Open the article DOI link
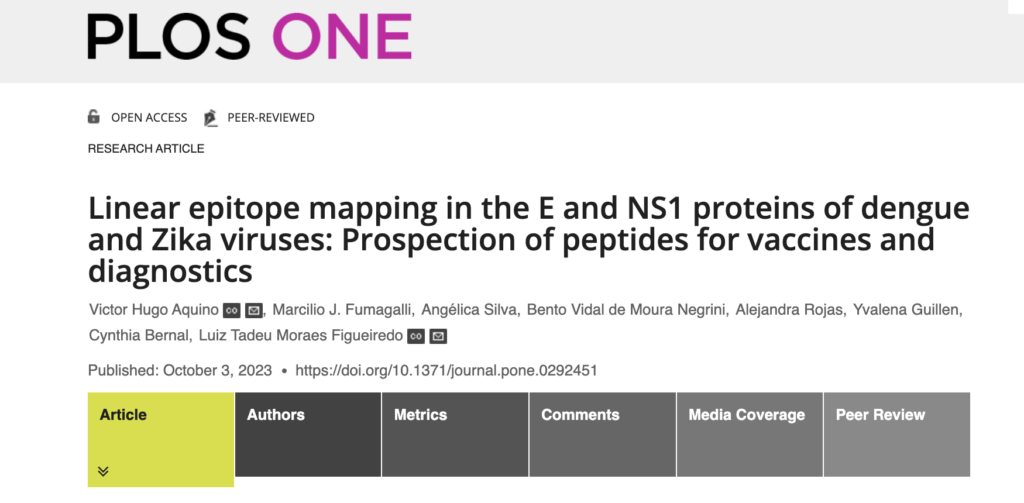Image resolution: width=1024 pixels, height=503 pixels. tap(446, 370)
